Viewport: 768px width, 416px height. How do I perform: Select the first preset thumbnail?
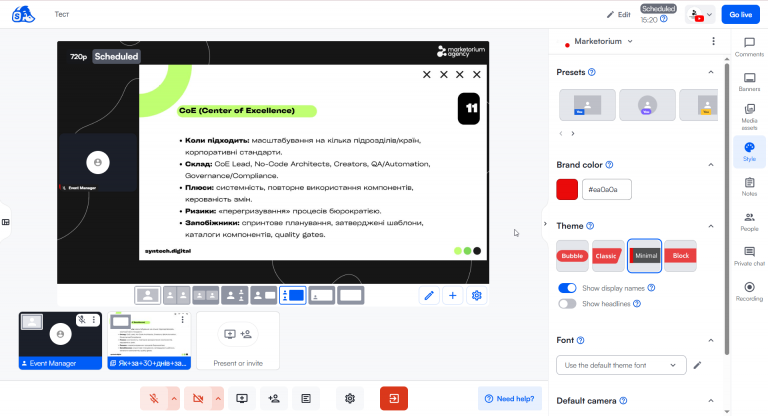click(x=587, y=105)
